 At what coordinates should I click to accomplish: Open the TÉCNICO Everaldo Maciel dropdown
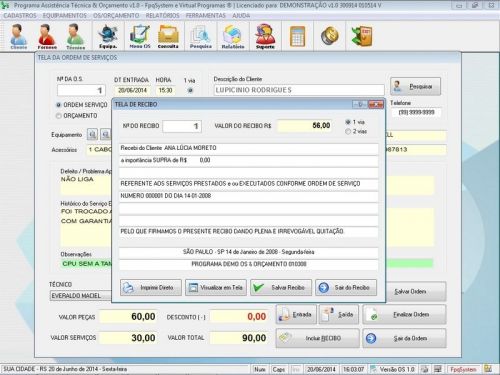click(80, 296)
